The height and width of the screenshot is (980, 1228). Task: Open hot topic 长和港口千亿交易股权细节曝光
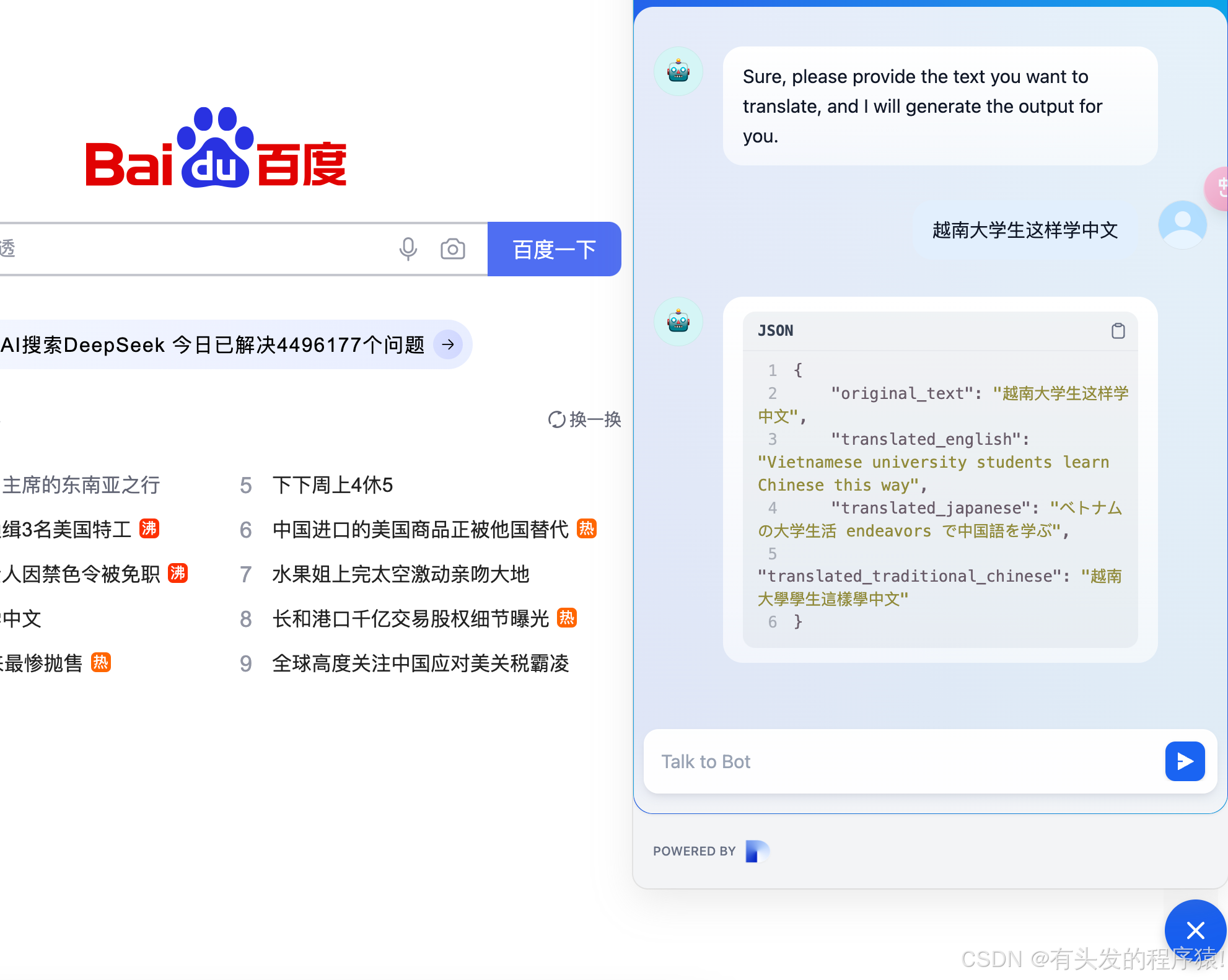(x=410, y=619)
